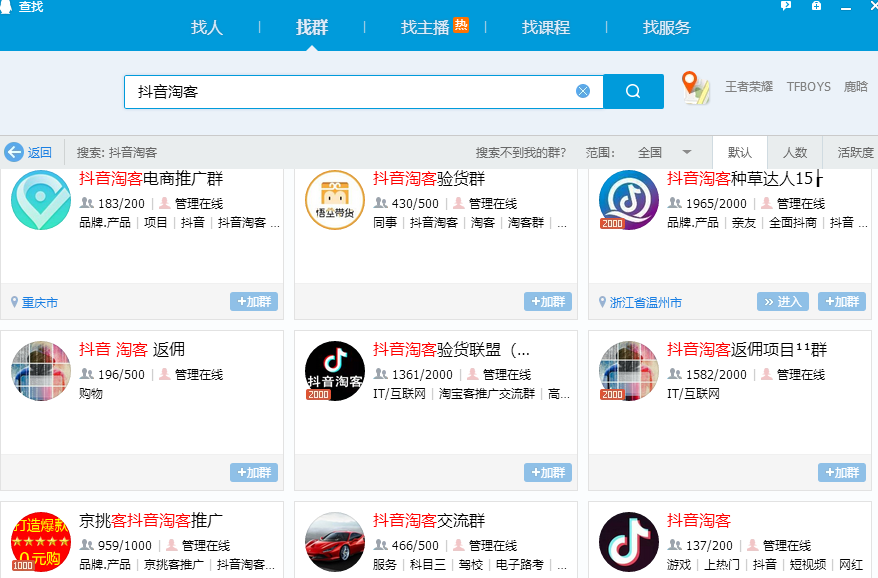This screenshot has height=578, width=878.
Task: Click the 科目三 tag
Action: point(427,565)
